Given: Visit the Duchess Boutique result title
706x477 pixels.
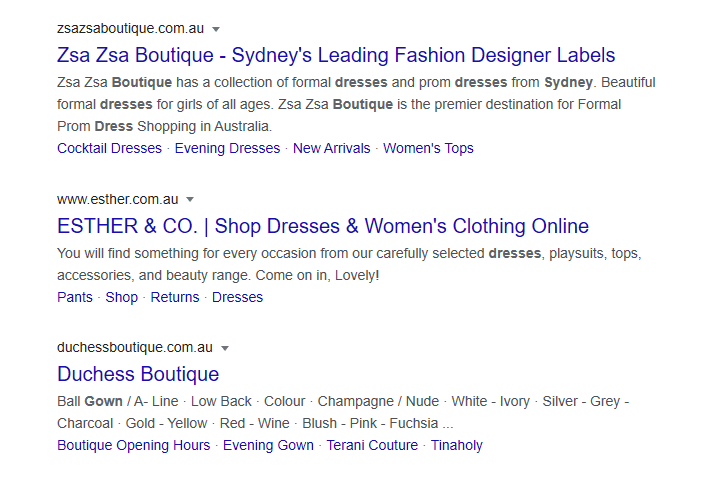Looking at the screenshot, I should [x=138, y=374].
